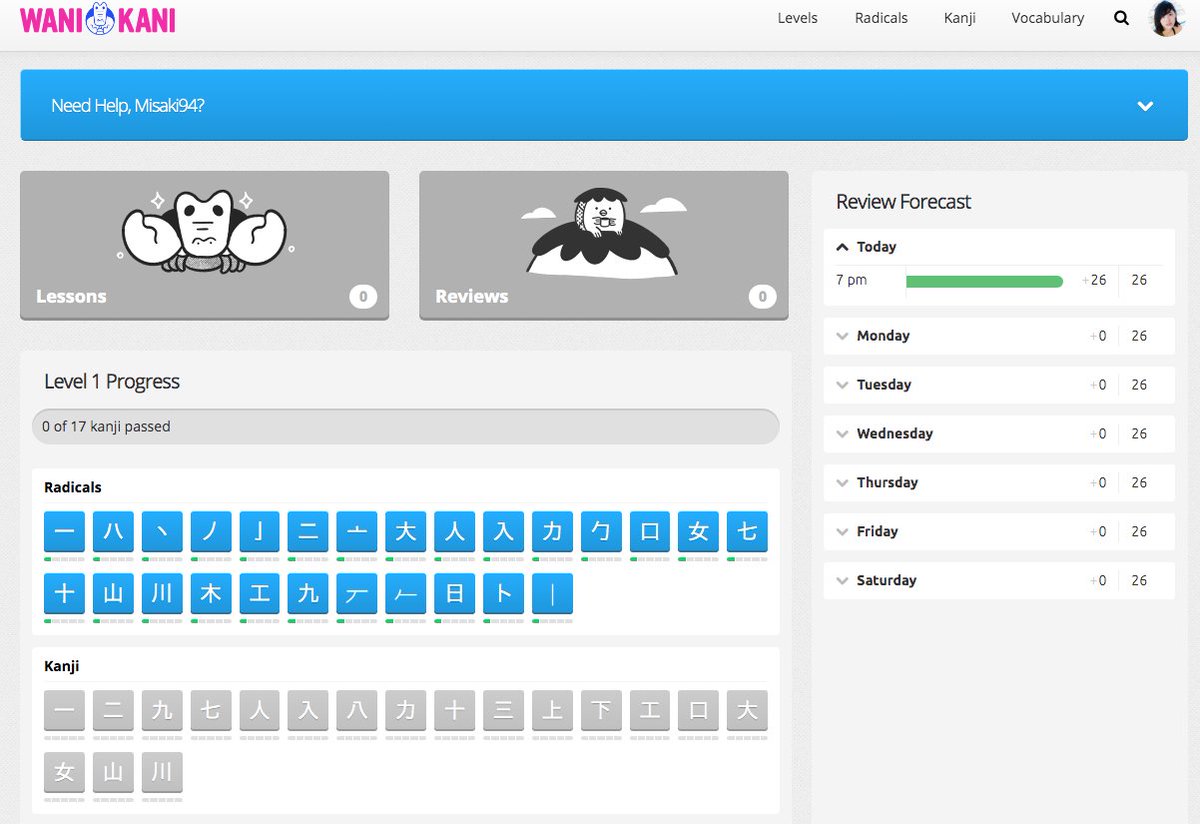Select the grey 山 kanji tile
Viewport: 1200px width, 824px height.
pos(113,772)
